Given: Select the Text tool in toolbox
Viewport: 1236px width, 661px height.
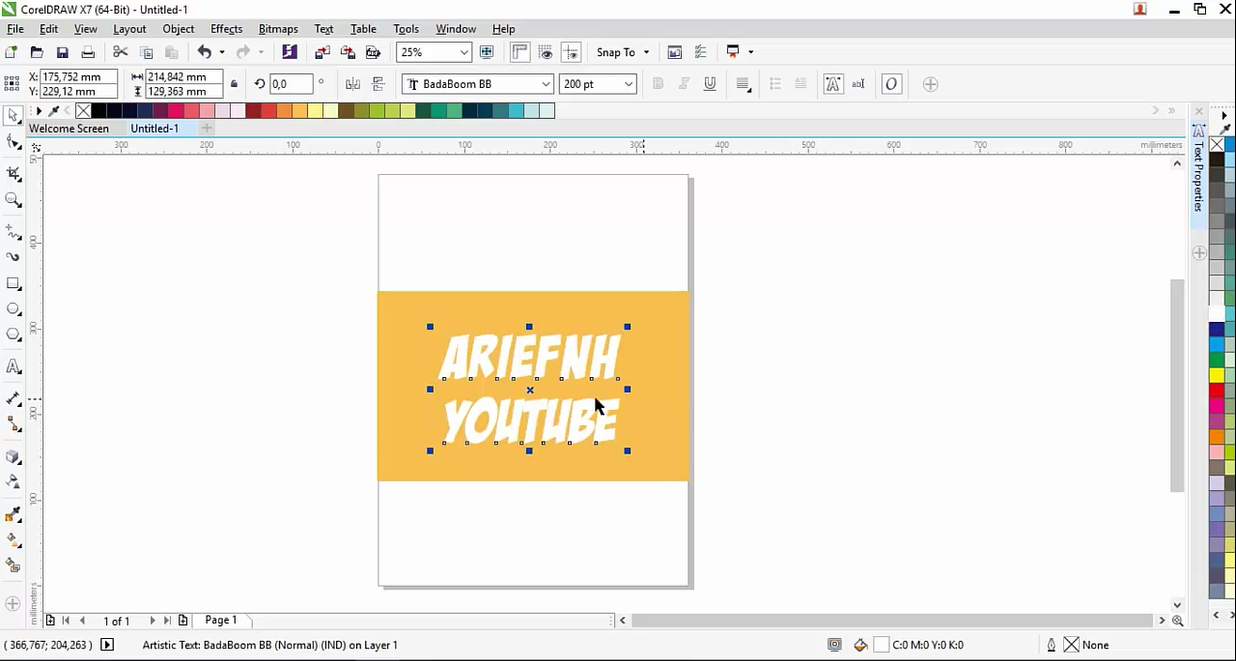Looking at the screenshot, I should (x=13, y=367).
